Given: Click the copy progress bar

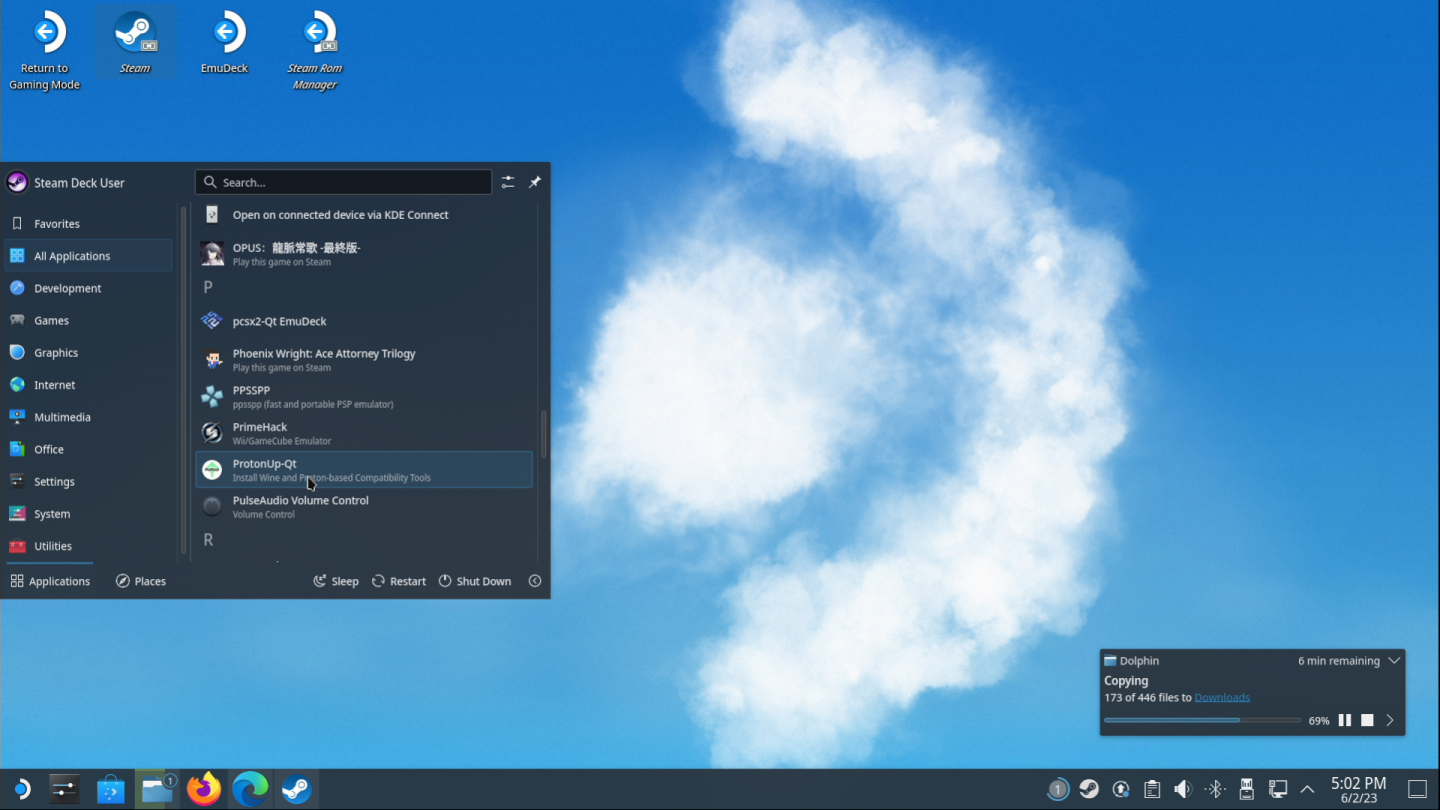Looking at the screenshot, I should tap(1202, 720).
